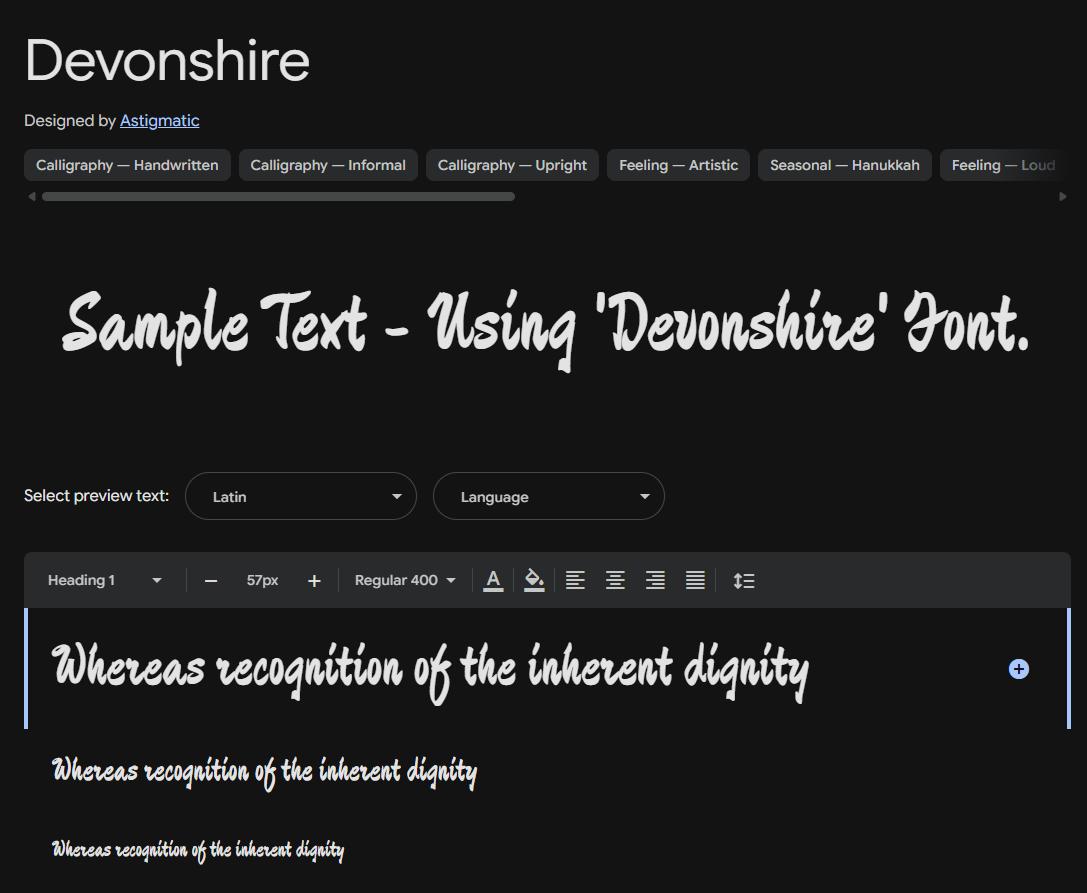Select the Calligraphy — Informal tag

(x=328, y=165)
